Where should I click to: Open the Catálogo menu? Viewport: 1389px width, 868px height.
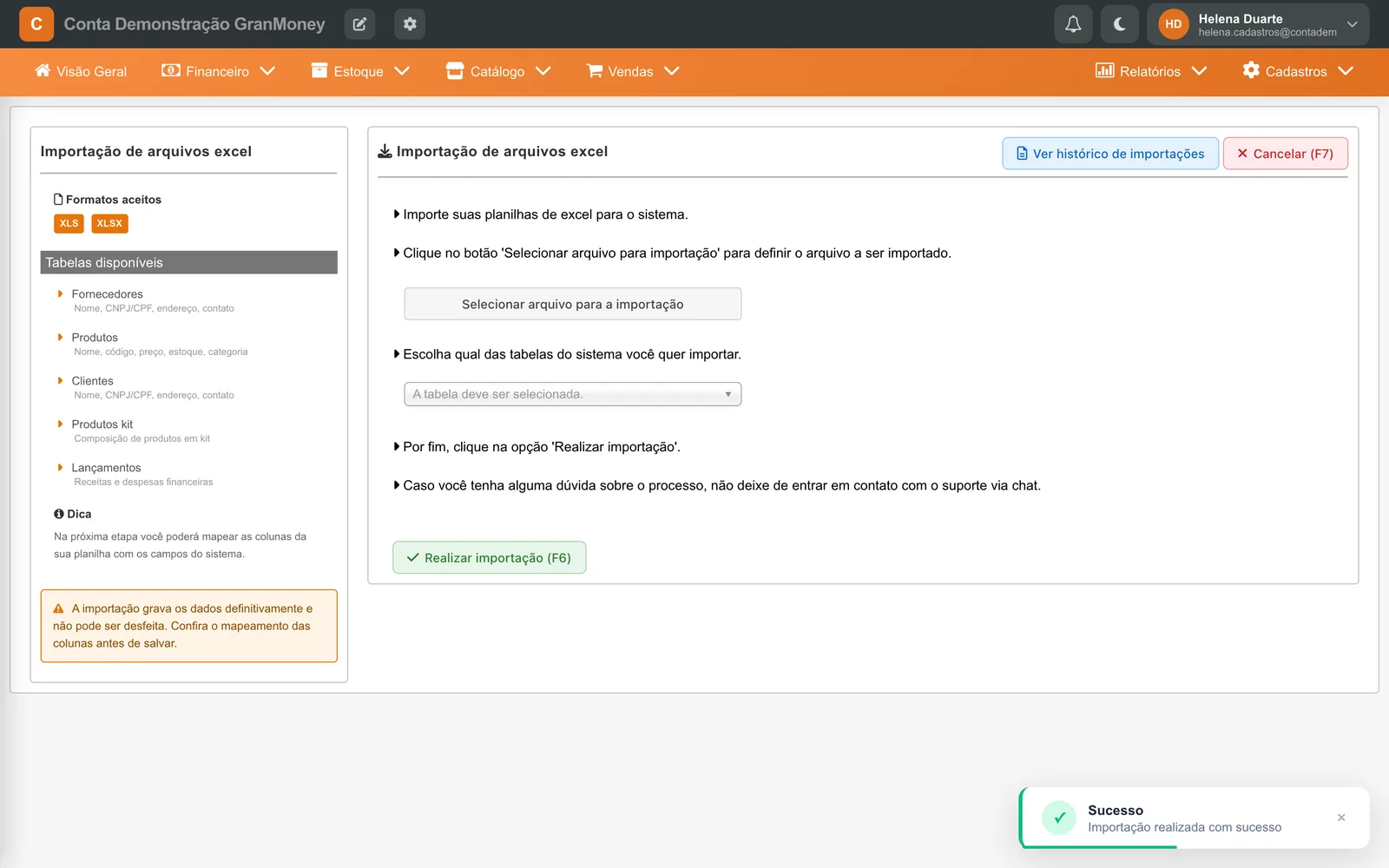[498, 71]
